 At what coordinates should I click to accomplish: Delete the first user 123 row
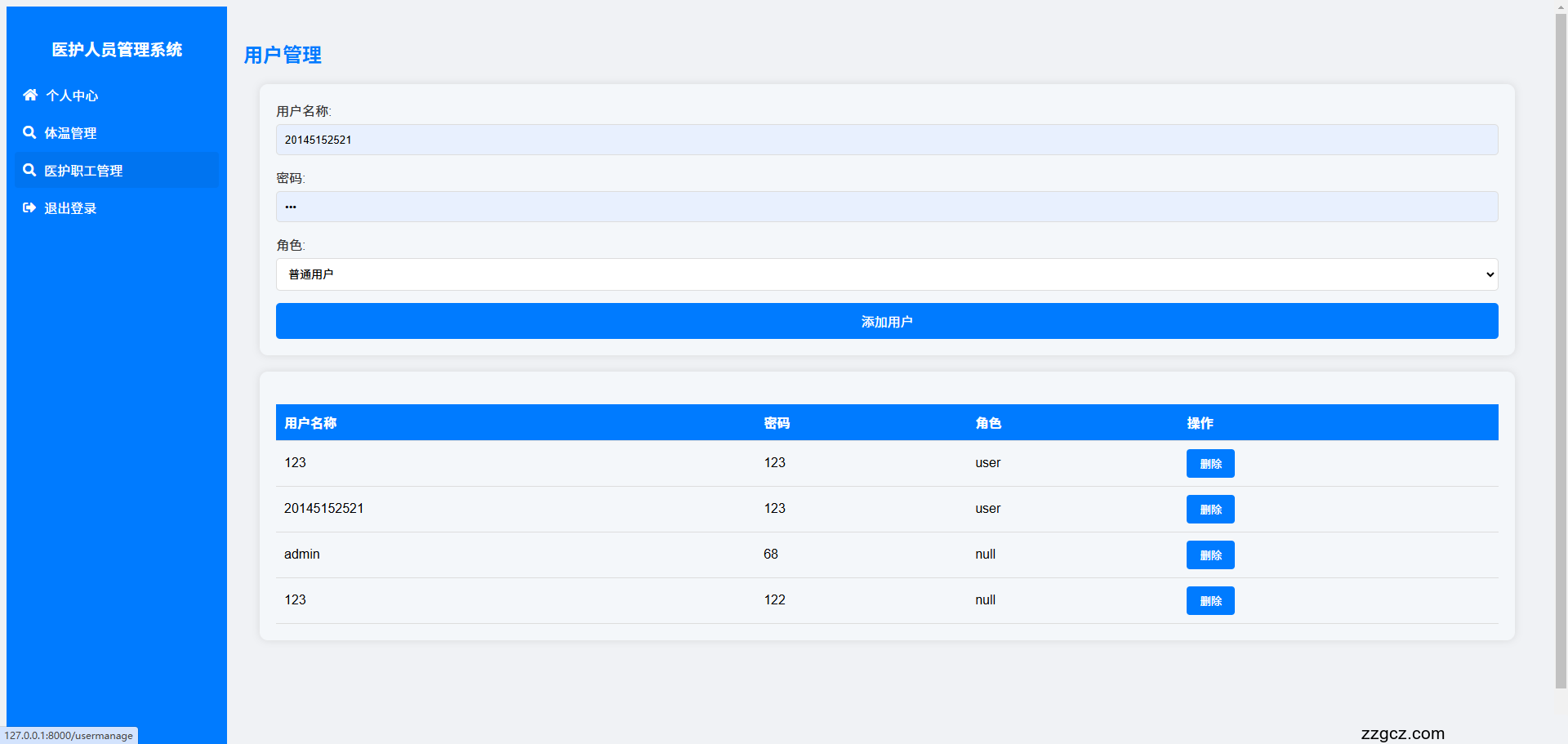(1209, 464)
